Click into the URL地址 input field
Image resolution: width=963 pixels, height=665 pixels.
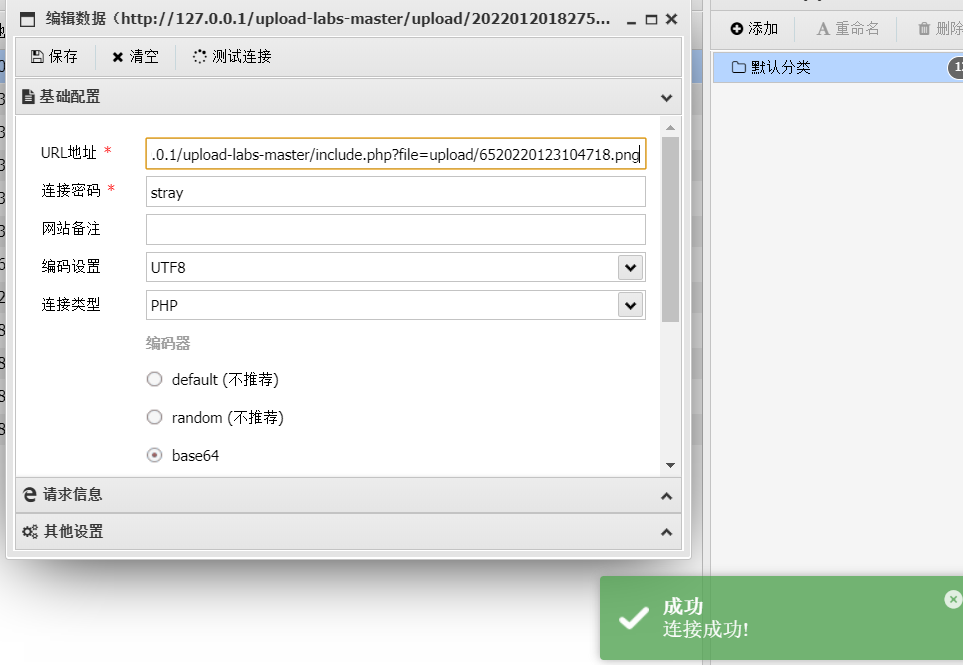(396, 154)
